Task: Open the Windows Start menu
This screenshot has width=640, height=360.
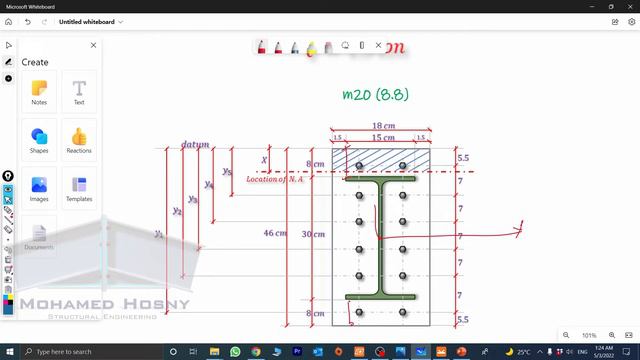Action: 9,351
